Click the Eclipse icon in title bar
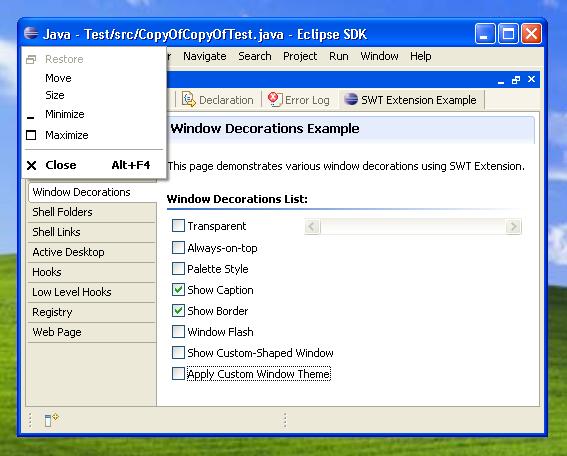This screenshot has width=567, height=456. (31, 34)
